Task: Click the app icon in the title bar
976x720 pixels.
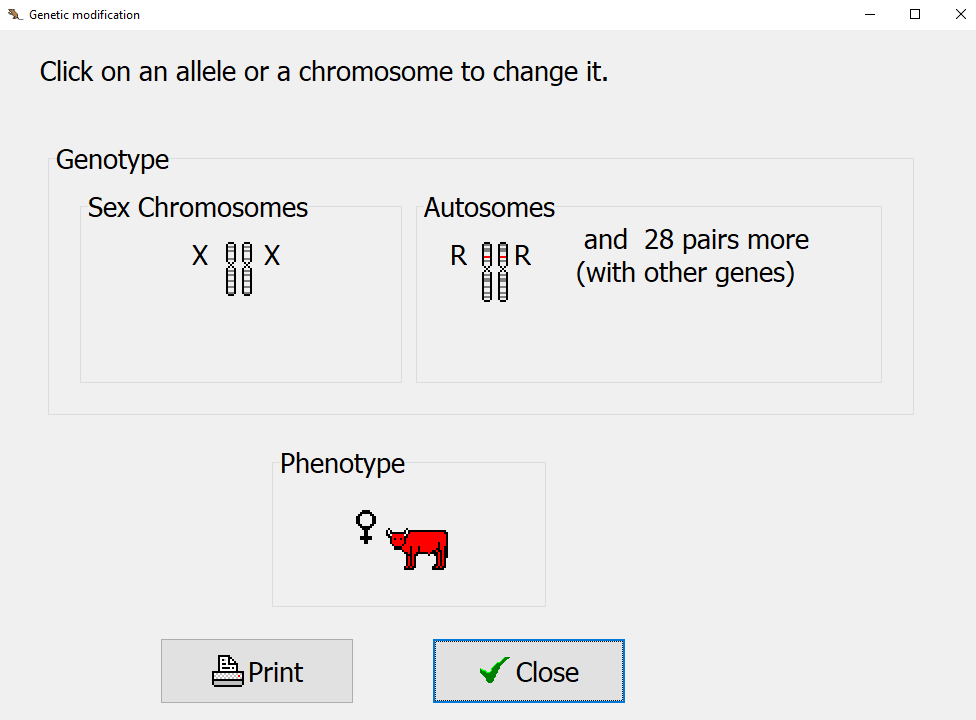Action: 14,15
